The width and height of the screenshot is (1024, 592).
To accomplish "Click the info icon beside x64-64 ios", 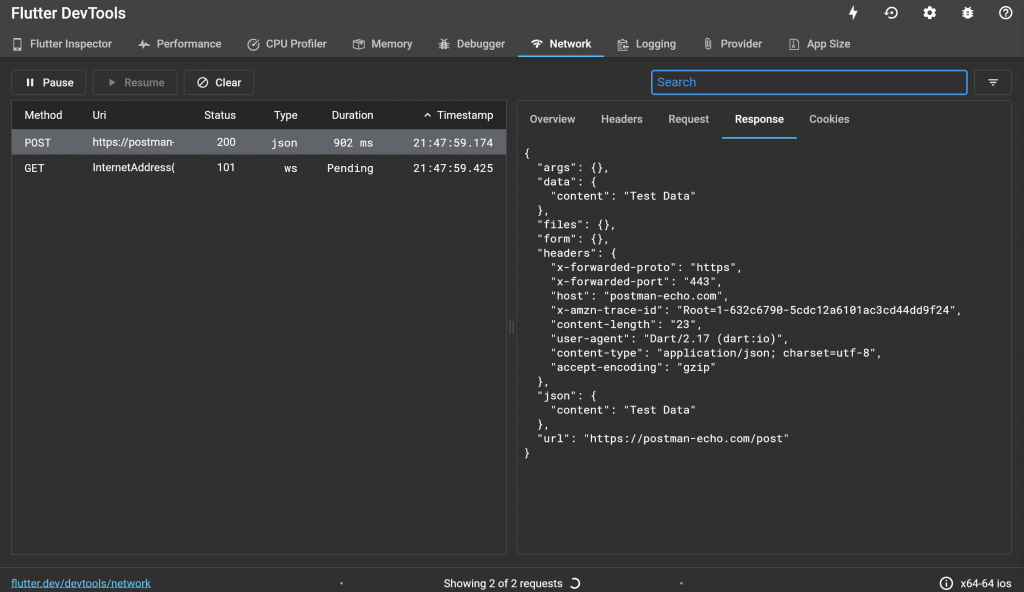I will (x=946, y=583).
